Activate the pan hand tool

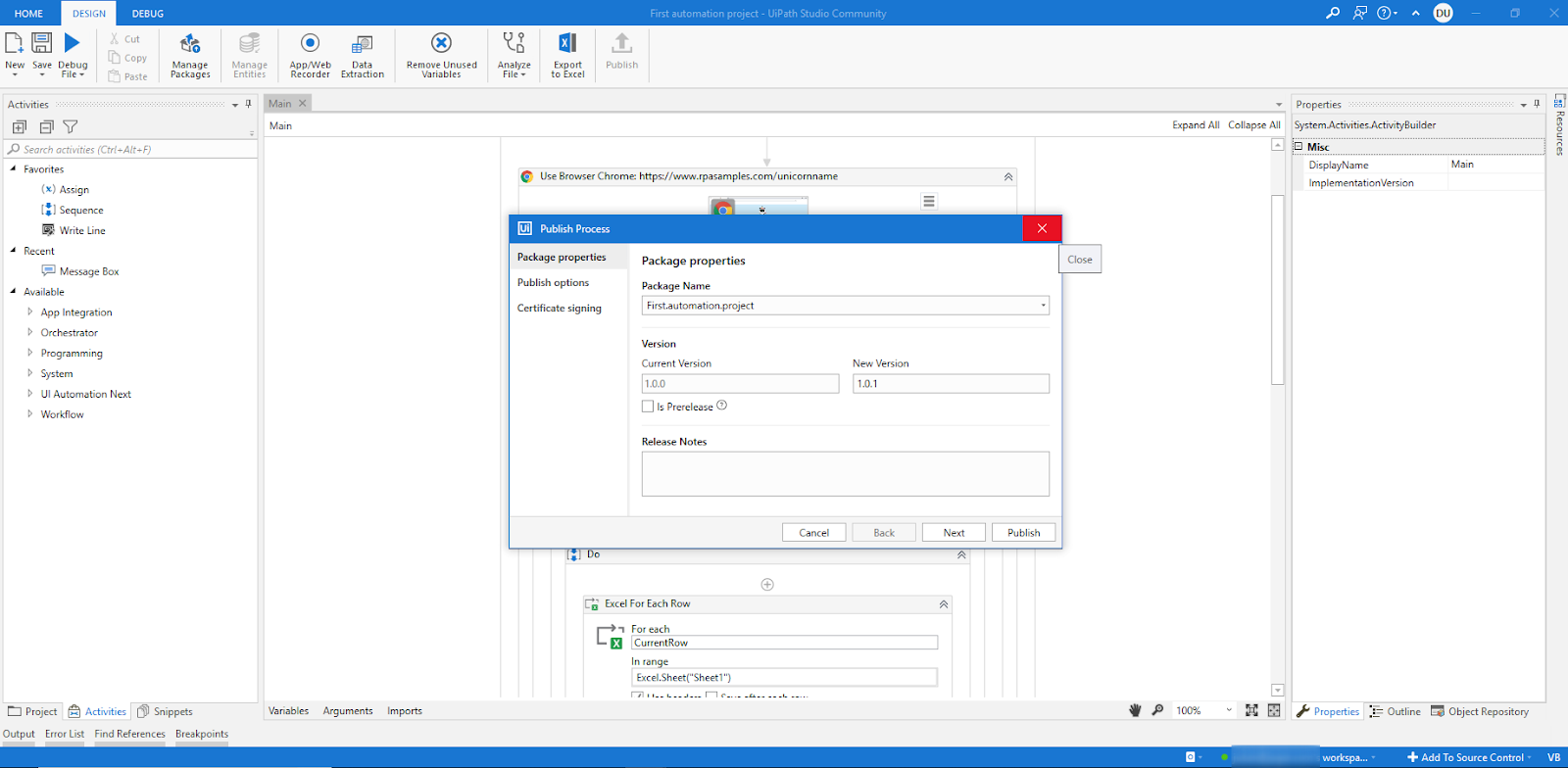point(1135,710)
